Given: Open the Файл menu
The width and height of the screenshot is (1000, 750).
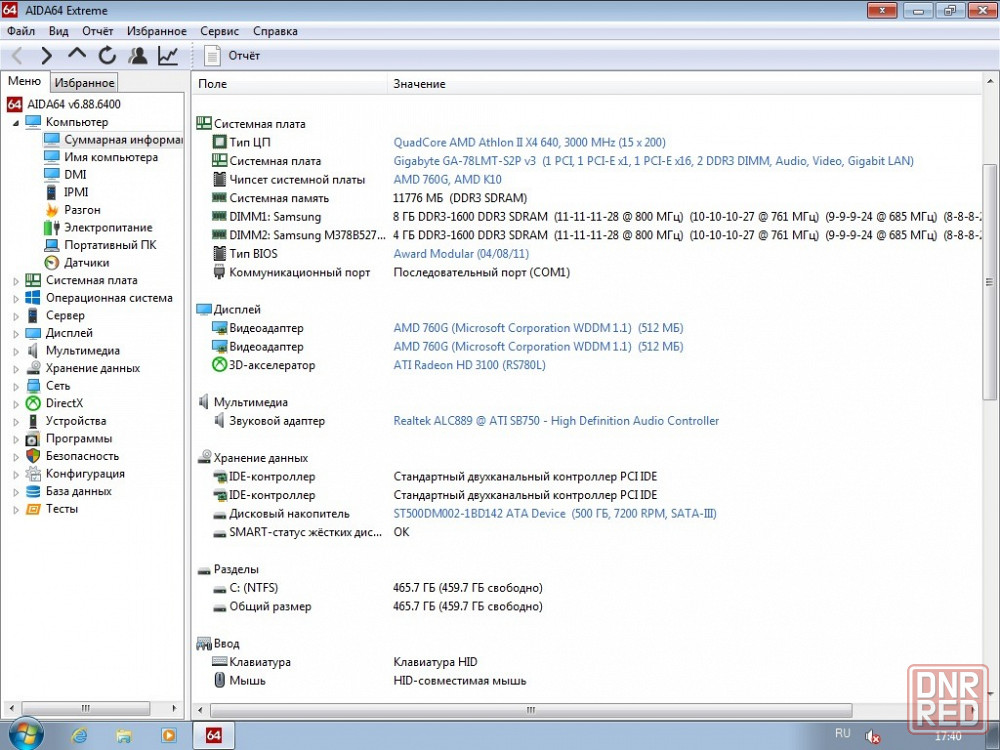Looking at the screenshot, I should coord(21,31).
